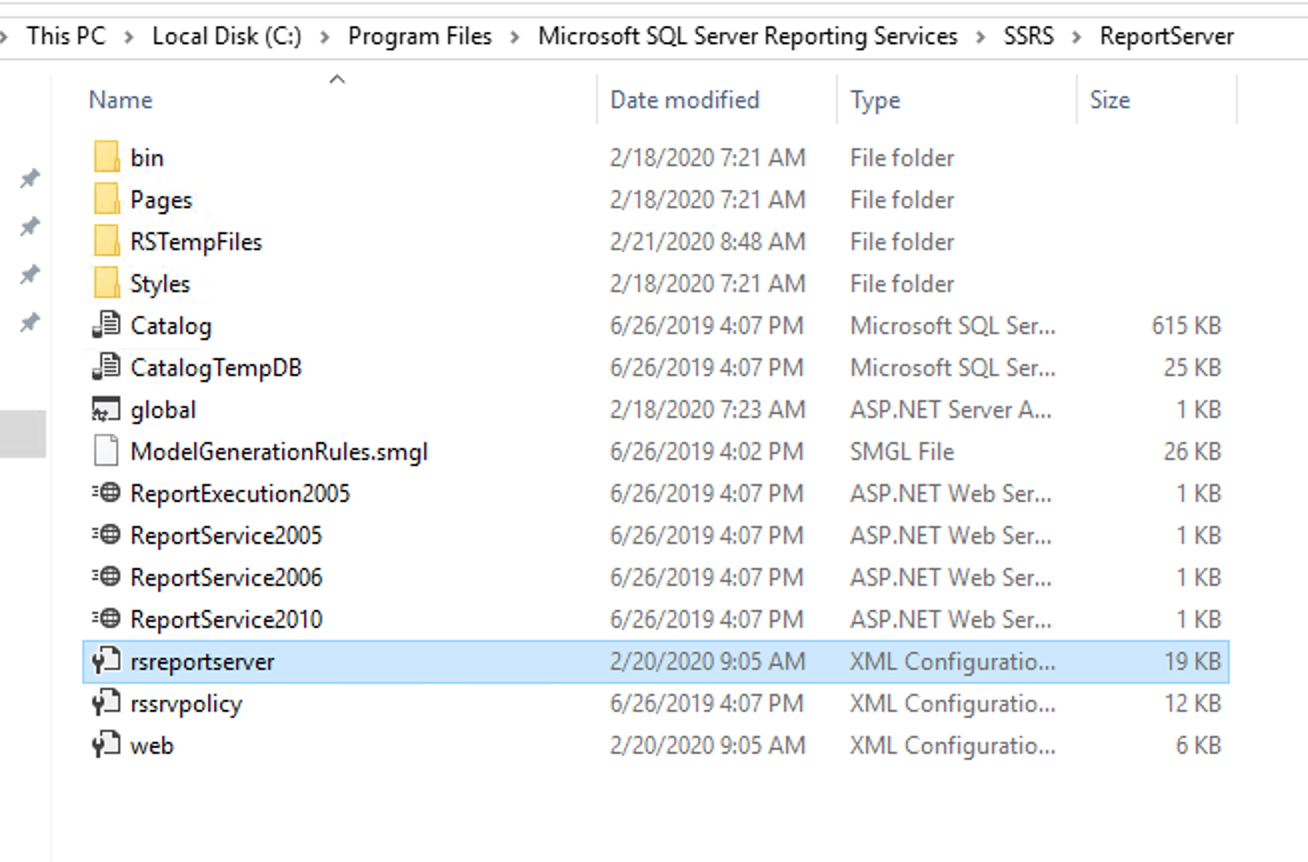Click the pin icon beside Styles row
The width and height of the screenshot is (1308, 862).
[30, 275]
